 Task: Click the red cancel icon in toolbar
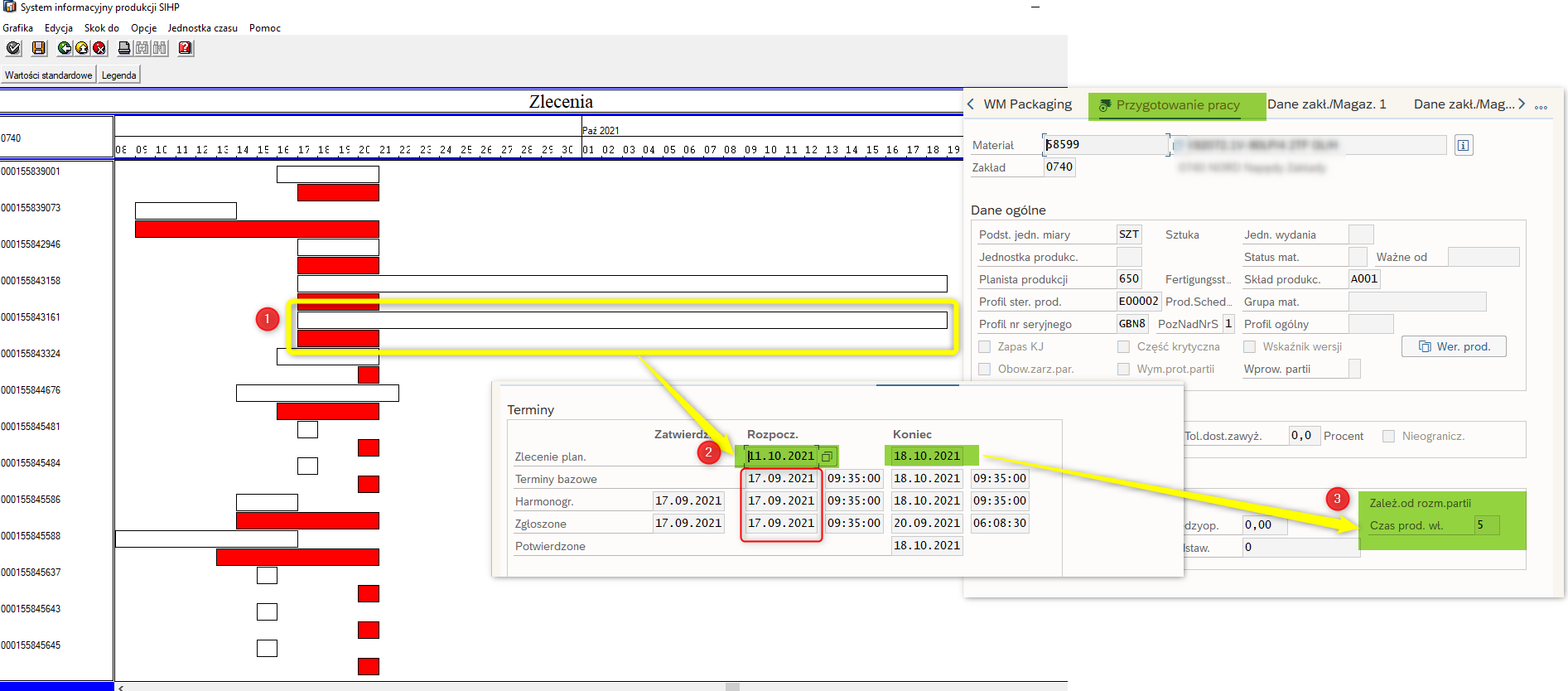point(99,48)
